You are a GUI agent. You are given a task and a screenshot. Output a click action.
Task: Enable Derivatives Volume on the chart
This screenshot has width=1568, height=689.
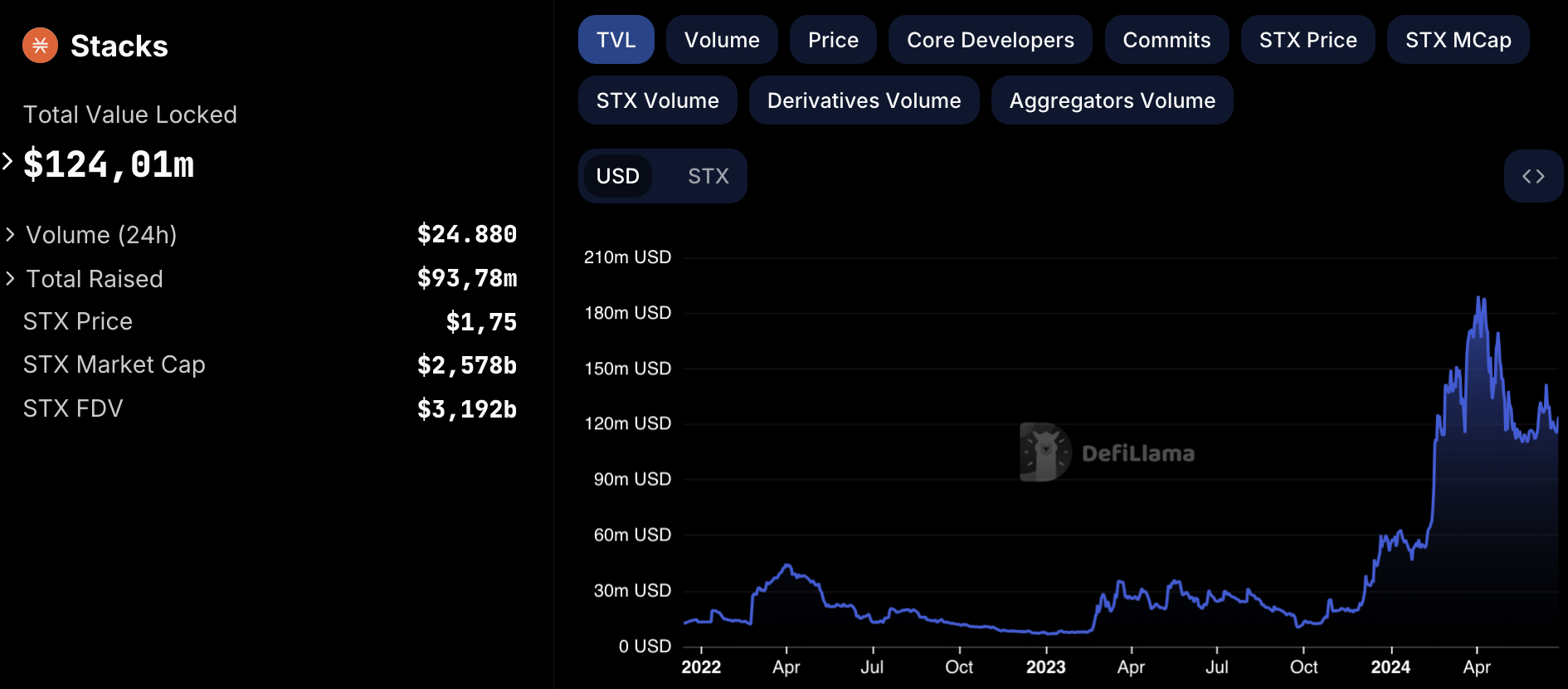(x=864, y=100)
